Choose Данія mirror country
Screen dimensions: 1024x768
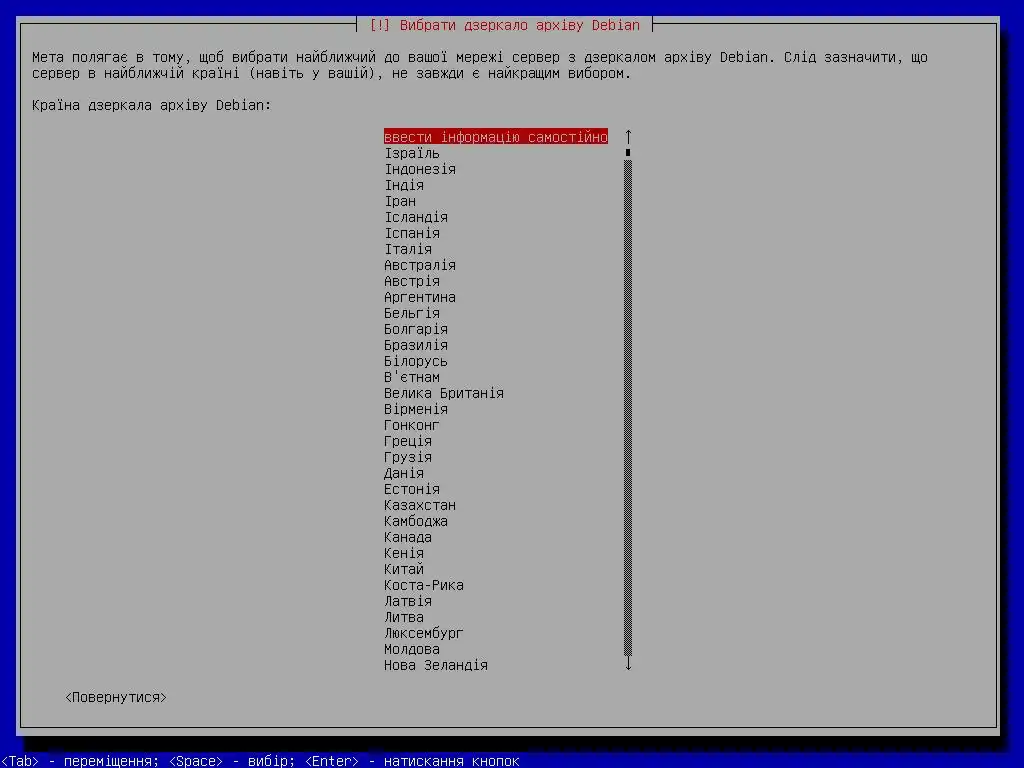404,473
